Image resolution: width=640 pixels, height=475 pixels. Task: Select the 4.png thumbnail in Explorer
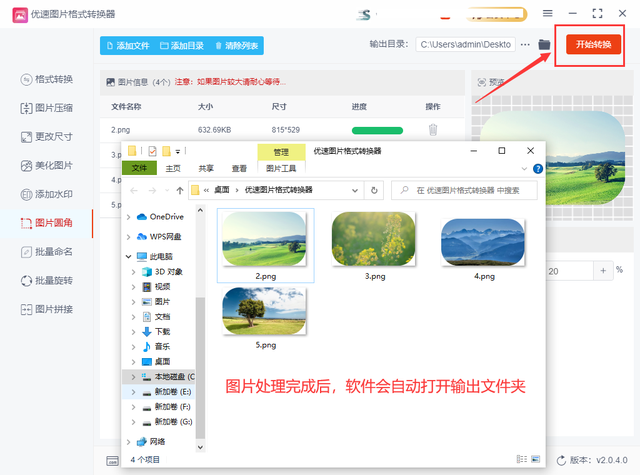(x=483, y=242)
